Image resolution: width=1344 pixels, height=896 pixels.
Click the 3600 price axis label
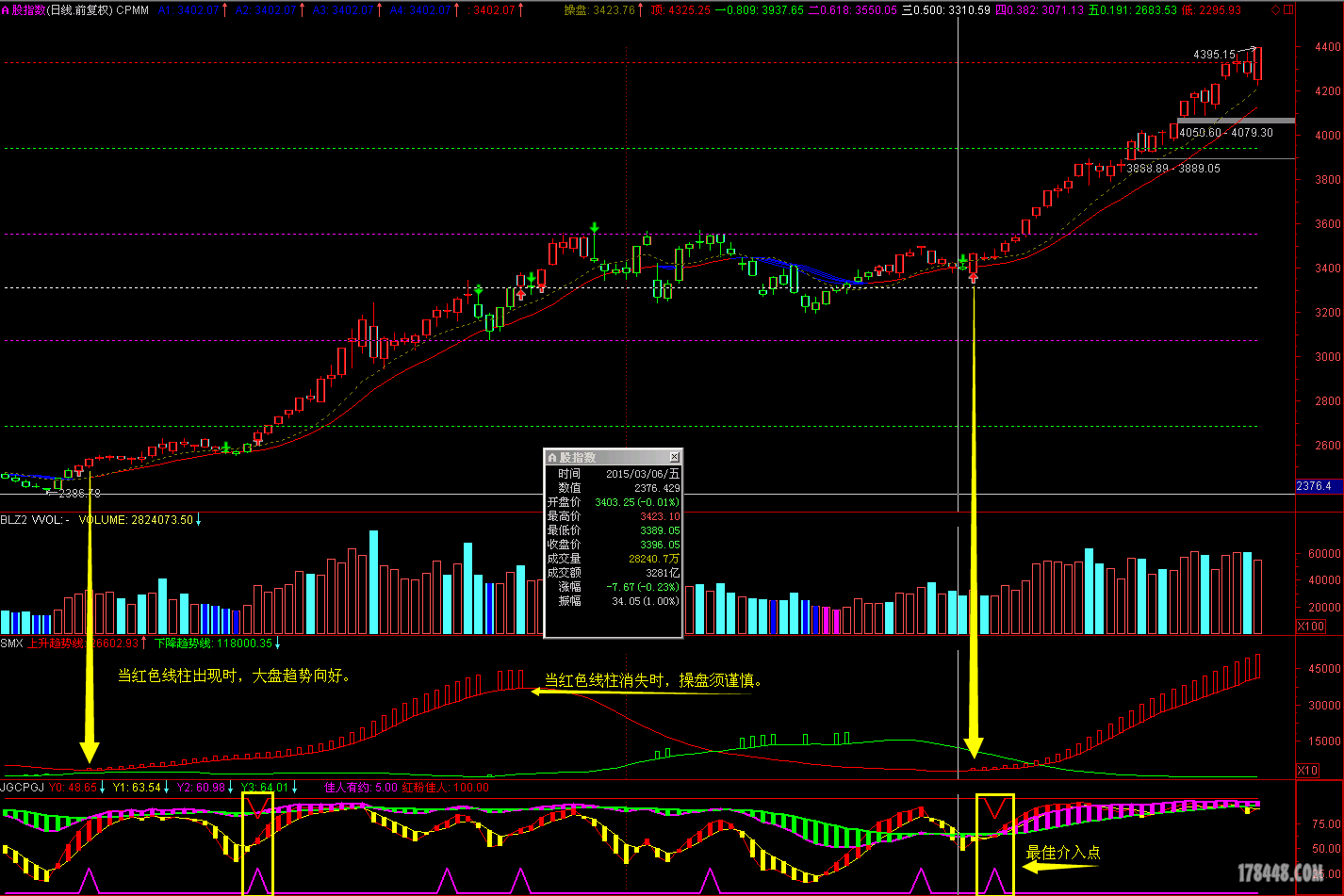click(x=1328, y=224)
